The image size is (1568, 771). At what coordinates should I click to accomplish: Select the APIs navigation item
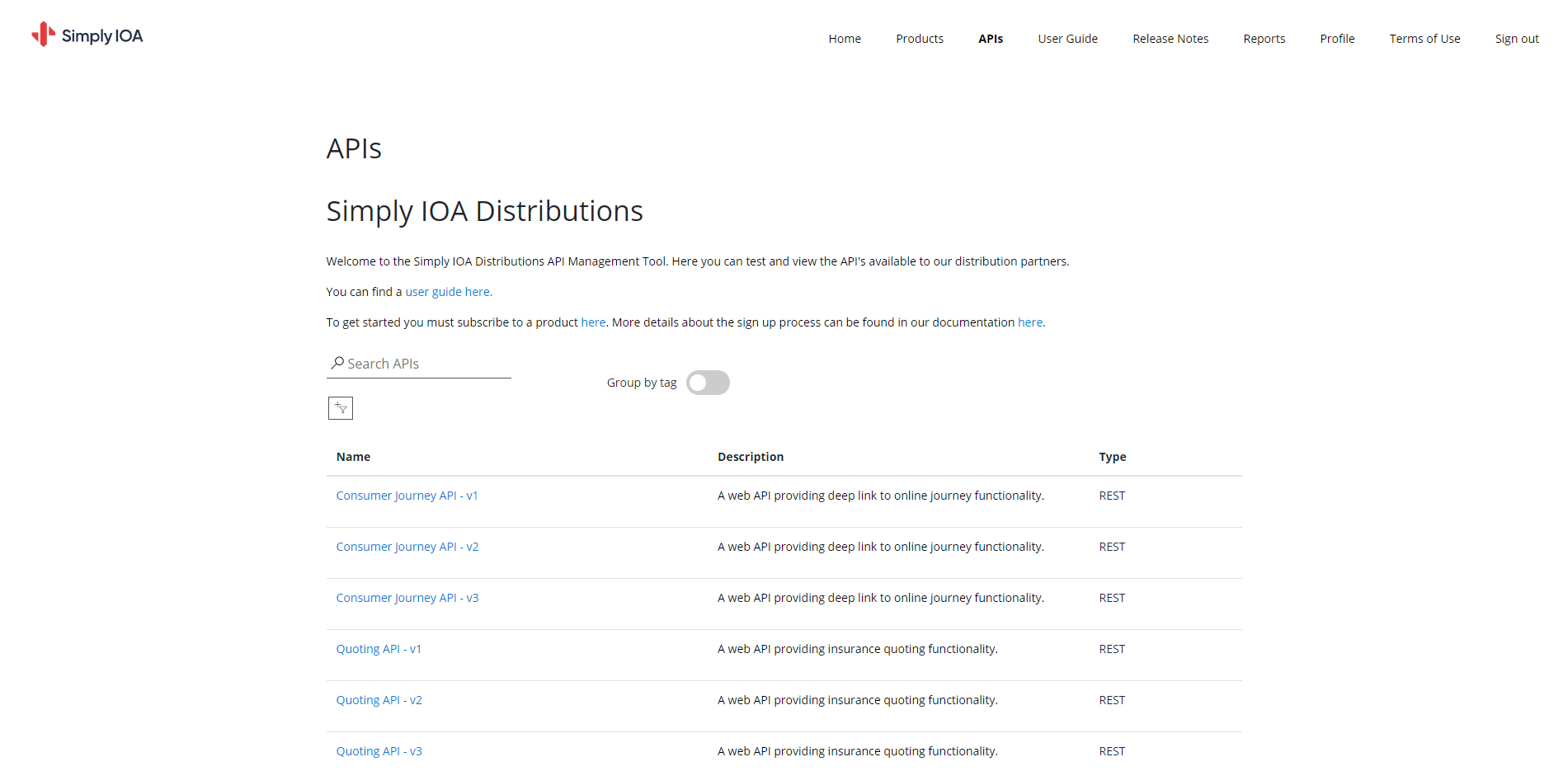pyautogui.click(x=991, y=39)
